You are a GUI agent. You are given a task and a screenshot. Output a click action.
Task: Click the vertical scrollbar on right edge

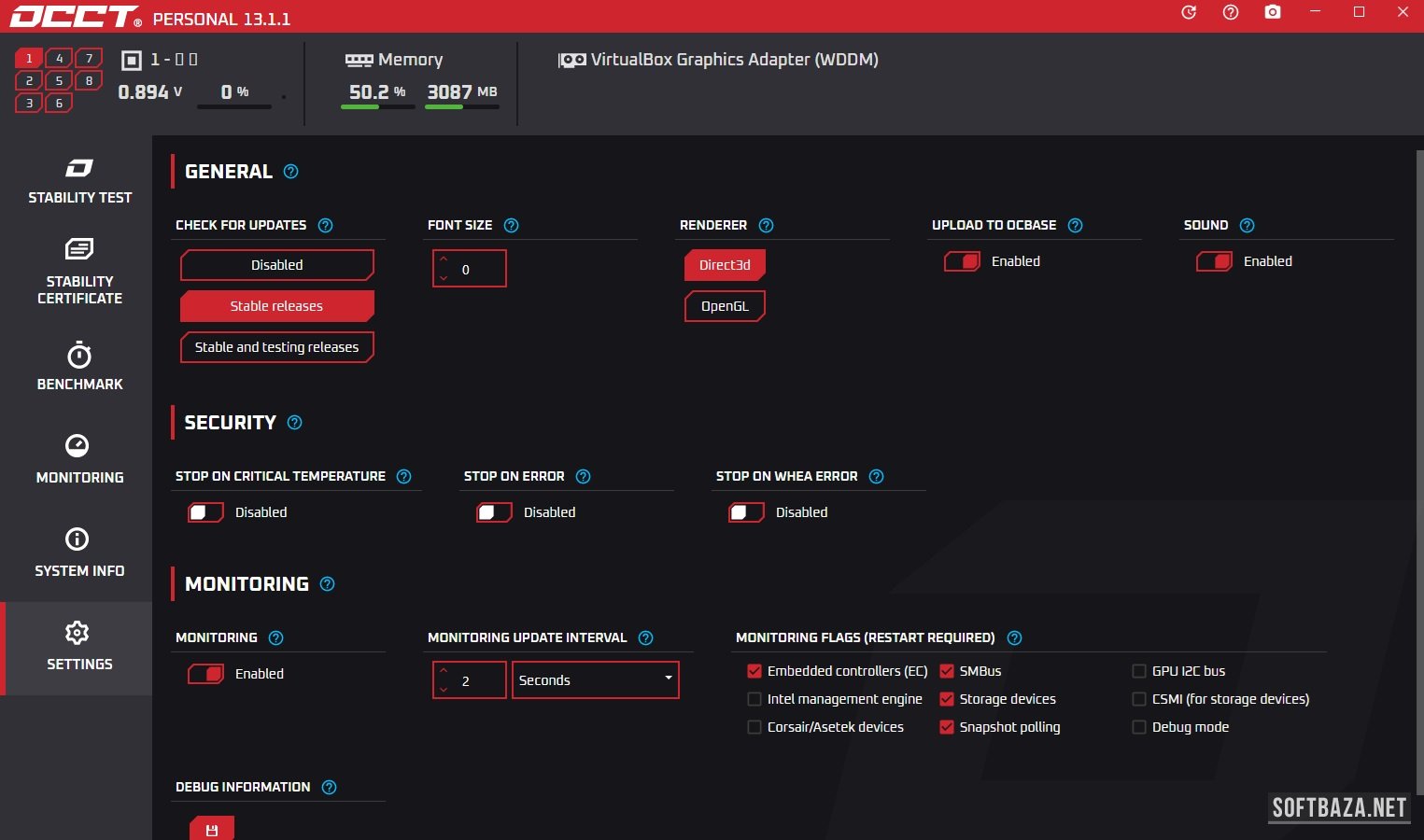click(1419, 467)
